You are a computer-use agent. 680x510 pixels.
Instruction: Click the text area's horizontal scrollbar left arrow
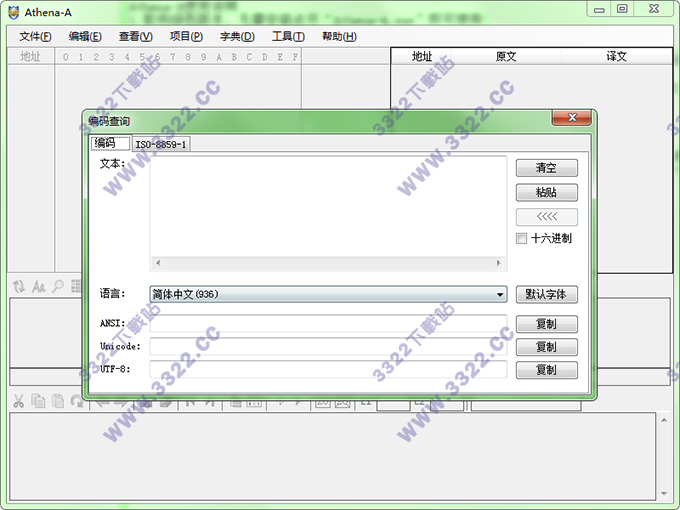point(158,263)
